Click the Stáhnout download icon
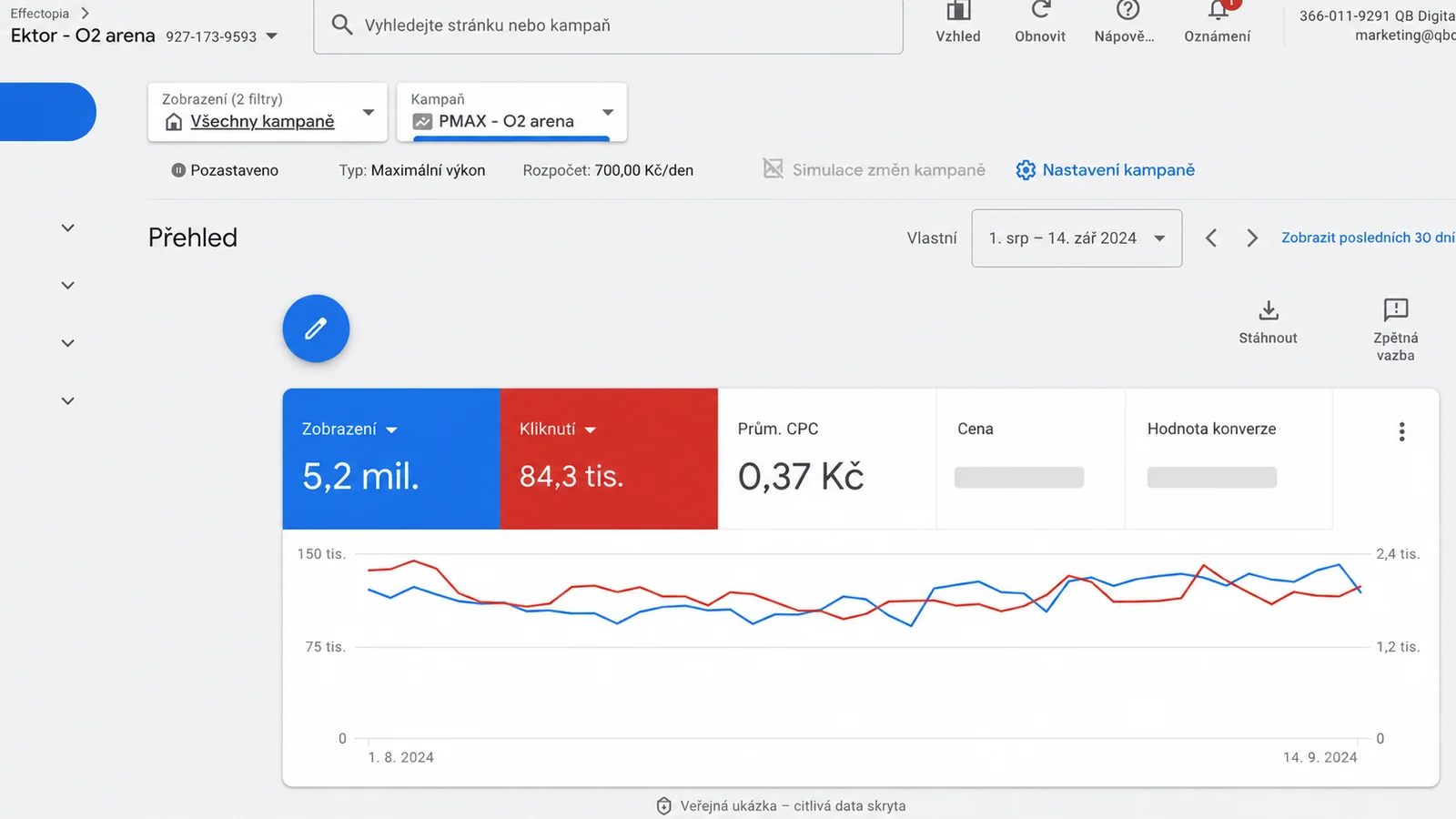The width and height of the screenshot is (1456, 819). point(1269,310)
